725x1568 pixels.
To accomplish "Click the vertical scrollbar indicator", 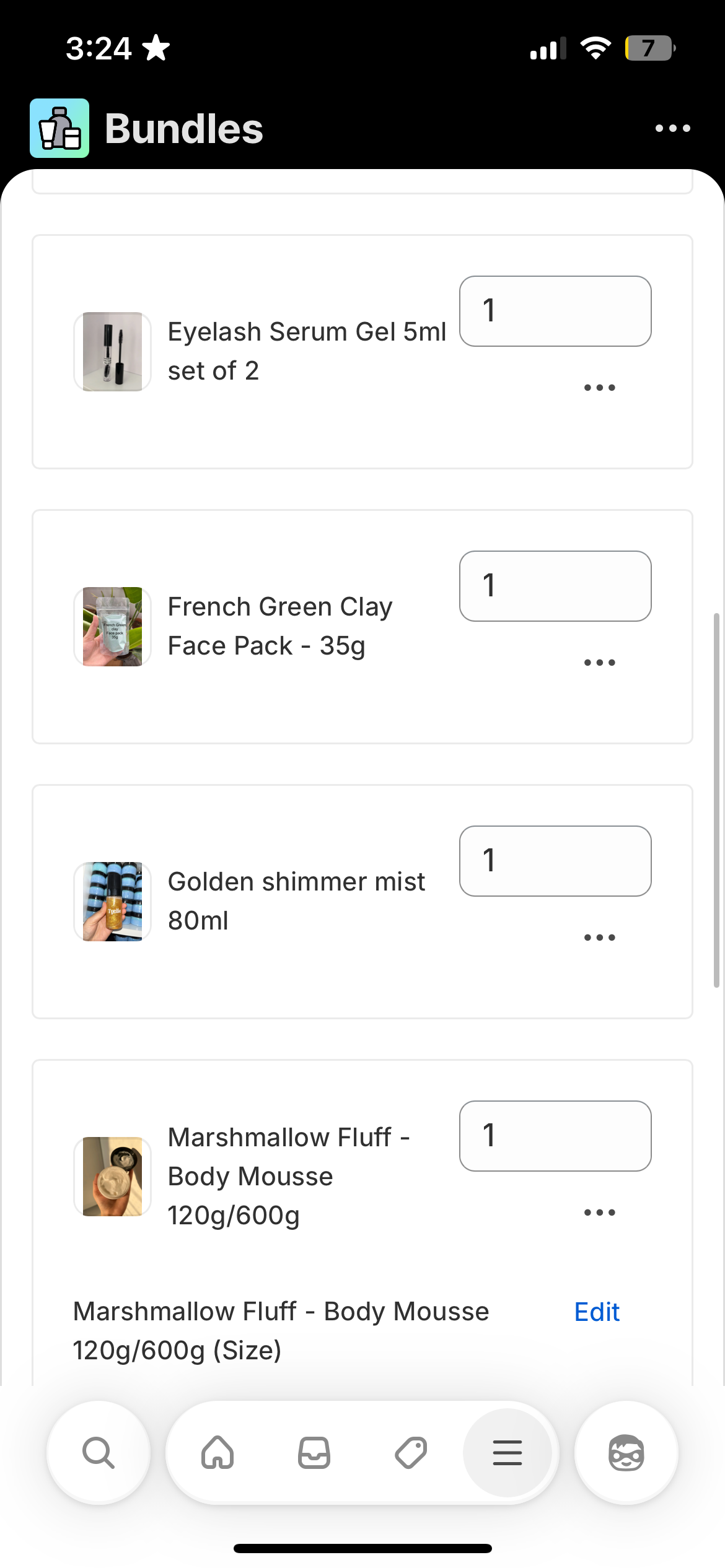I will point(716,799).
